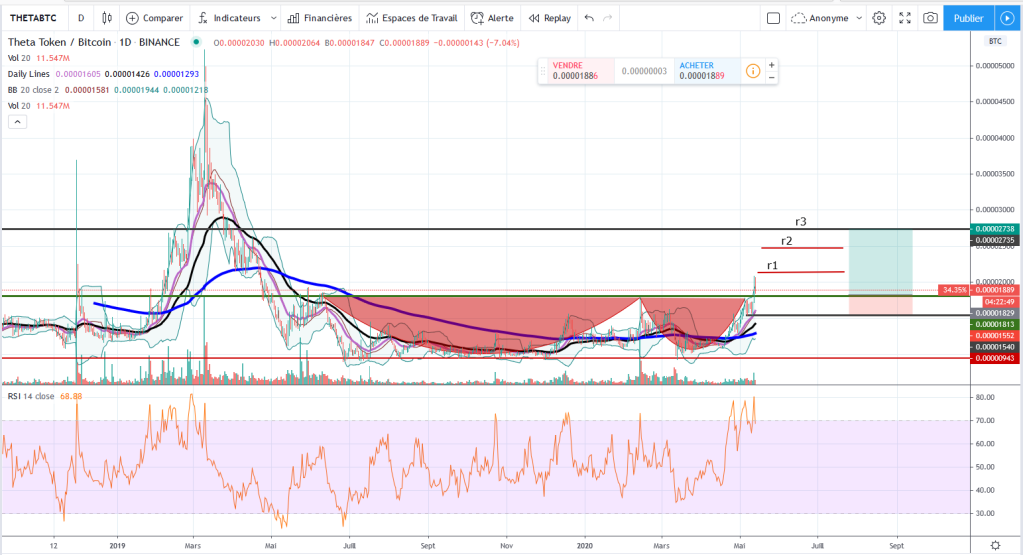Image resolution: width=1023 pixels, height=555 pixels.
Task: Click the VENDRE sell price button
Action: click(x=576, y=71)
